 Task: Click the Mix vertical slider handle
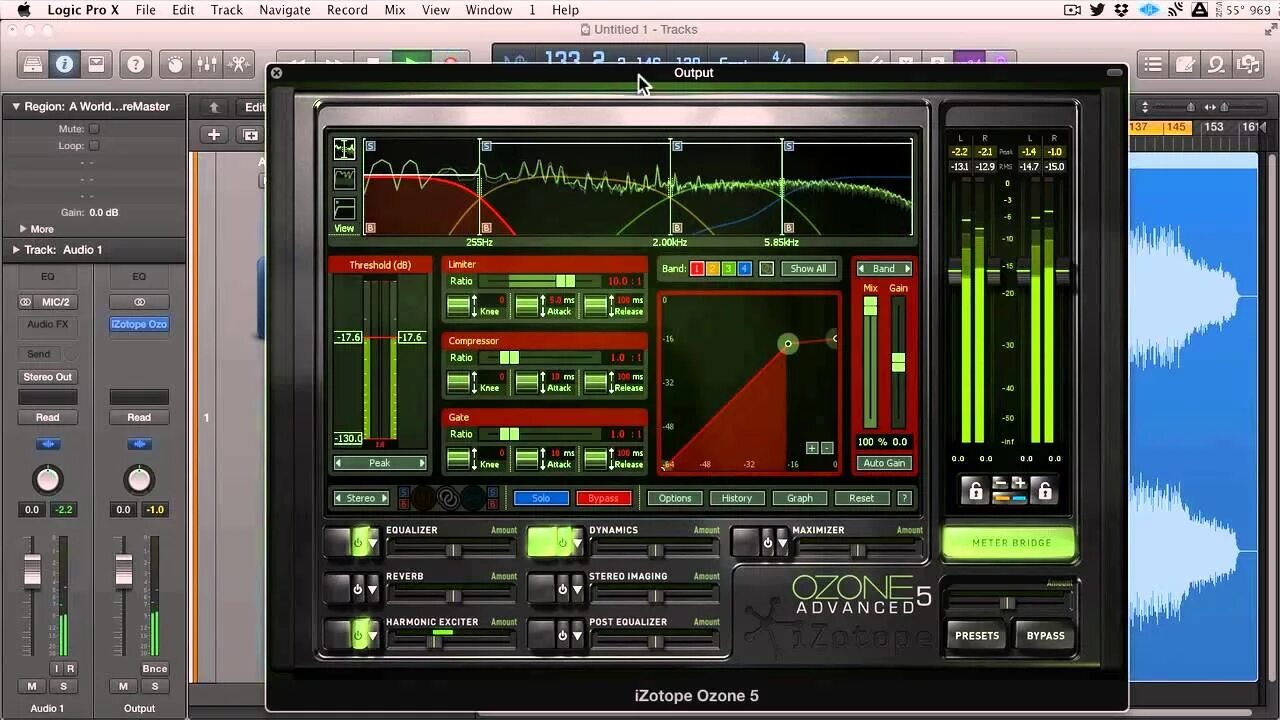pos(870,306)
